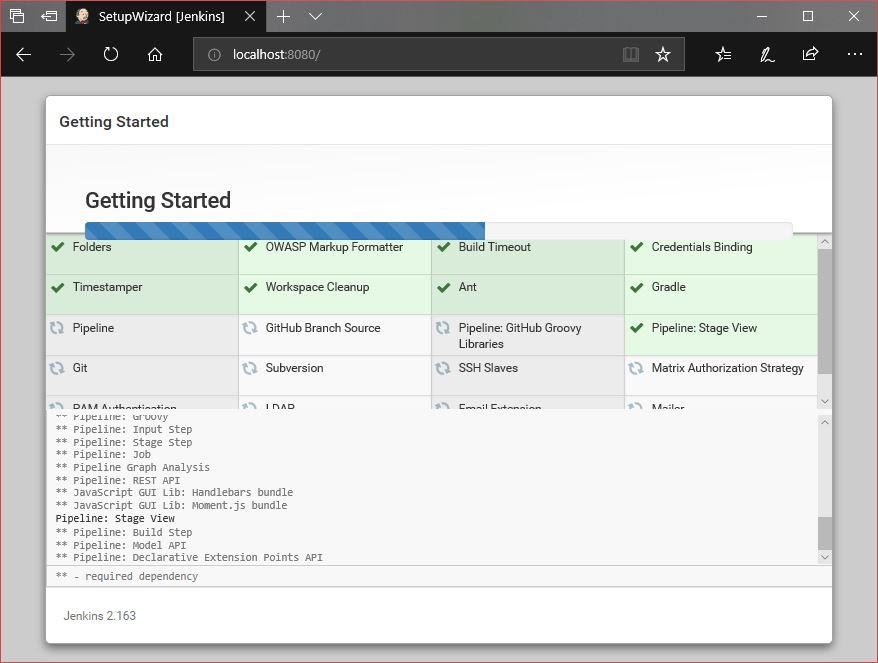Select the SetupWizard [Jenkins] tab
878x663 pixels.
[x=160, y=17]
